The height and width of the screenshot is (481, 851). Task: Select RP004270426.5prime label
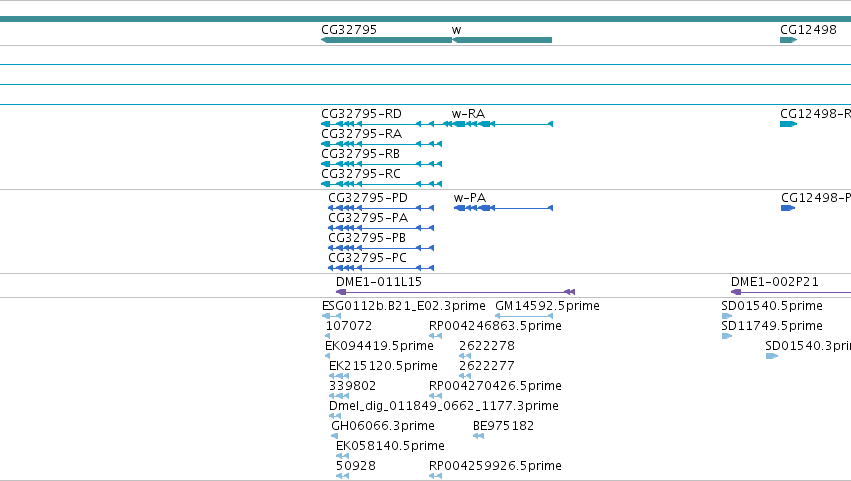pyautogui.click(x=495, y=387)
